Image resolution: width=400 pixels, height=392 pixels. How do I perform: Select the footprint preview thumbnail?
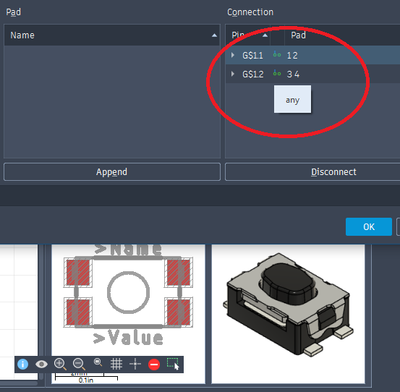128,314
